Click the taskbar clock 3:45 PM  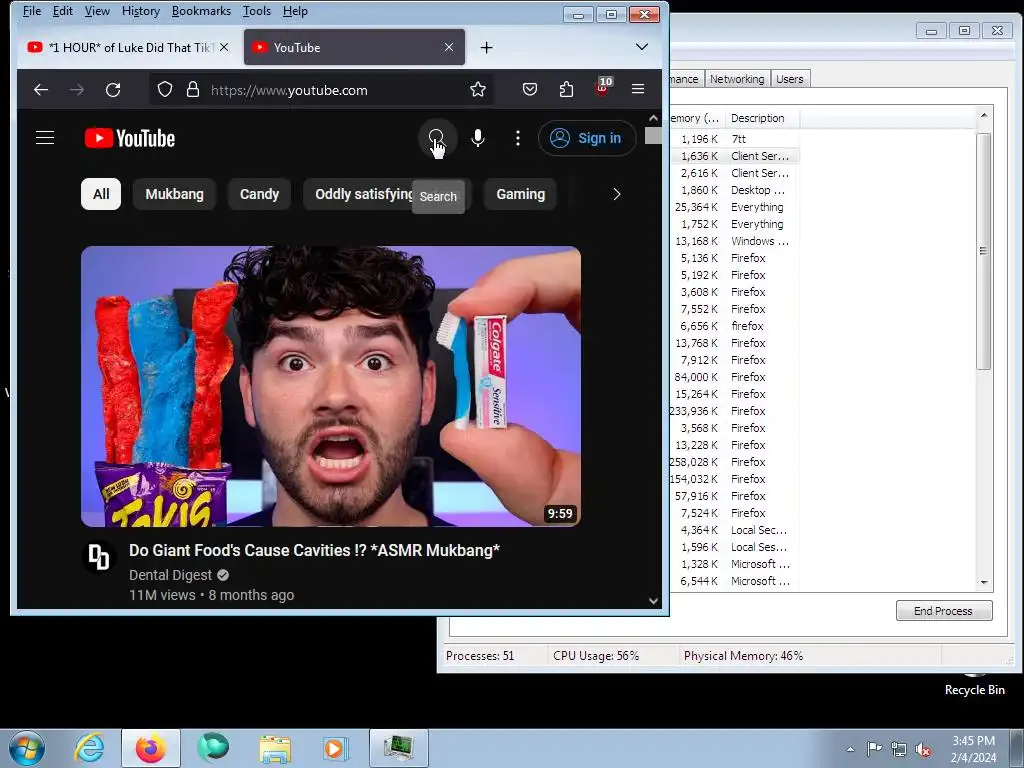(x=973, y=741)
